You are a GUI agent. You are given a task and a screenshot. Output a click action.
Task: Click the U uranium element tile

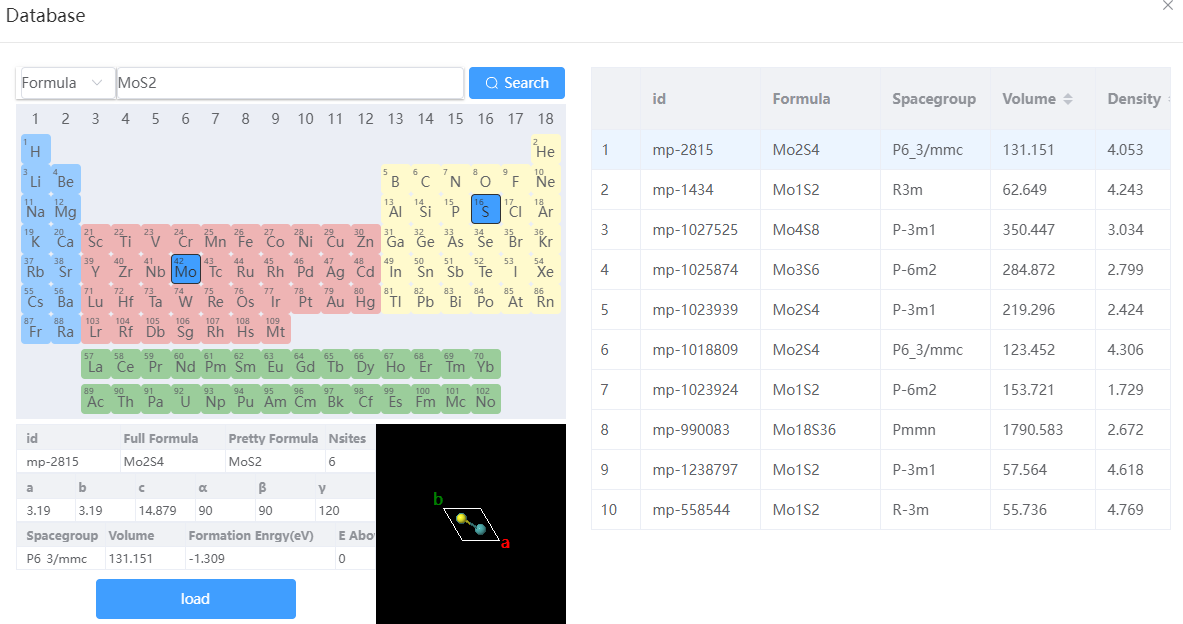[x=186, y=399]
